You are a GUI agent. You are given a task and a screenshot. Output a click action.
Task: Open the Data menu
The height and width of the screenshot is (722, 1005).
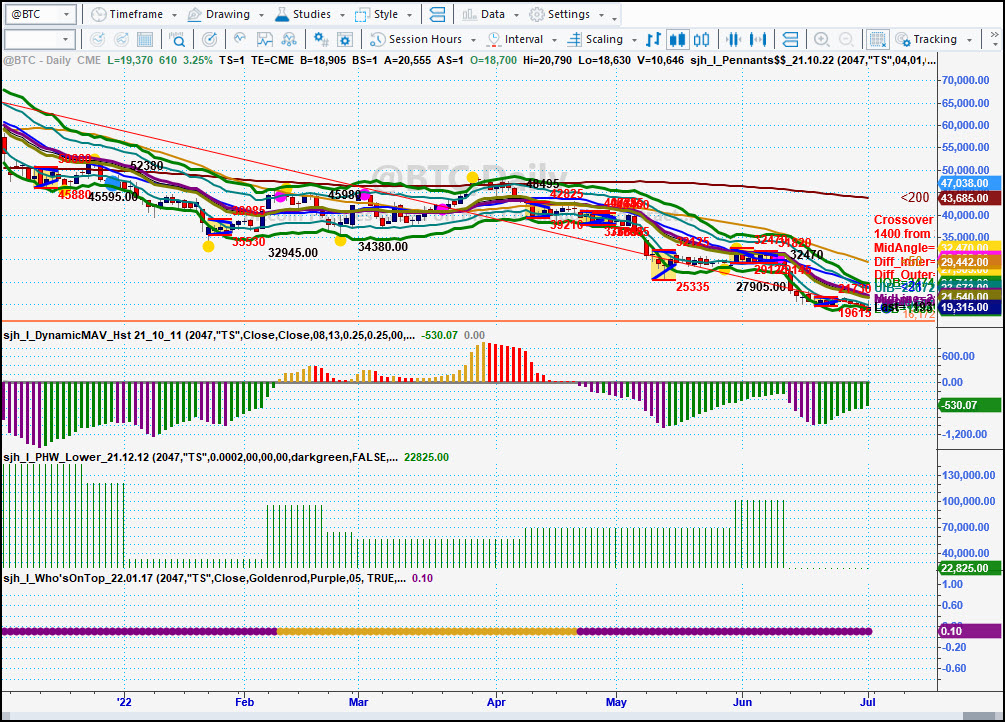pos(490,14)
